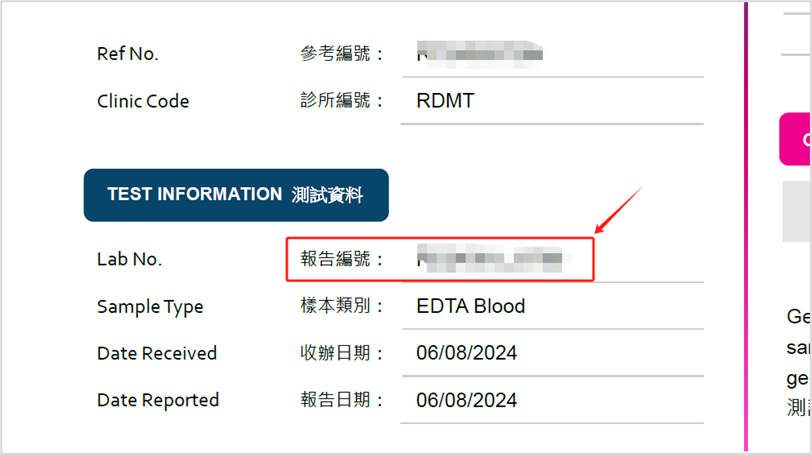Click the gray box below pink tab

tap(797, 211)
